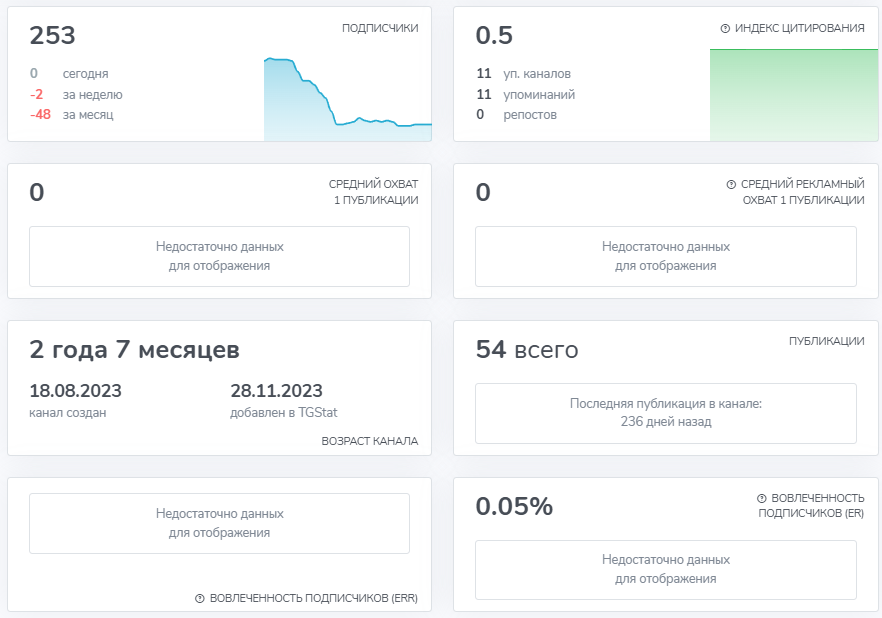Screen dimensions: 882x618
Task: Click the 18.08.2023 channel creation date
Action: pyautogui.click(x=76, y=391)
